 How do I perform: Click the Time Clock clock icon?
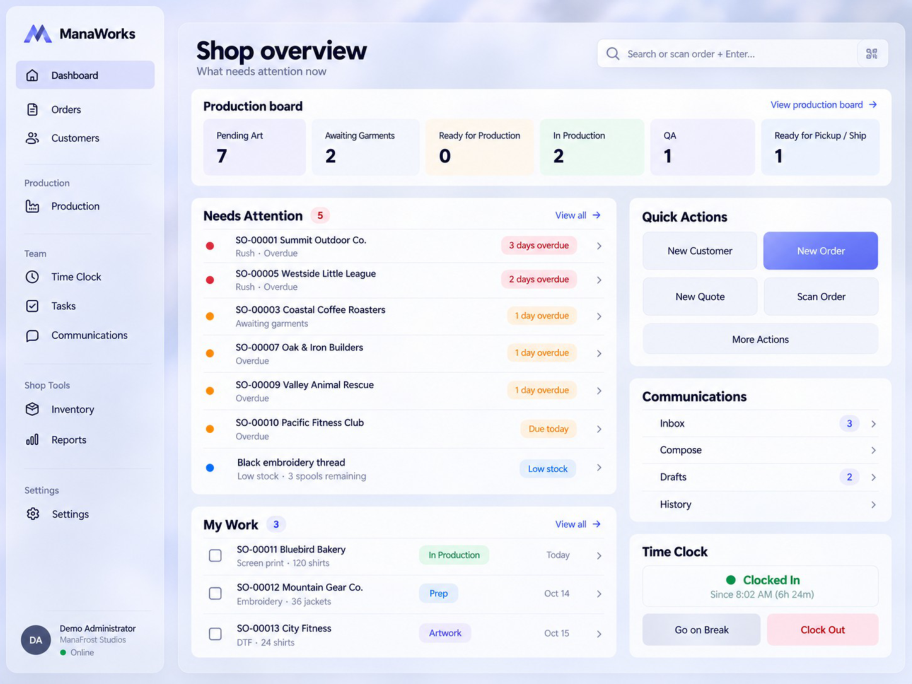pyautogui.click(x=33, y=277)
